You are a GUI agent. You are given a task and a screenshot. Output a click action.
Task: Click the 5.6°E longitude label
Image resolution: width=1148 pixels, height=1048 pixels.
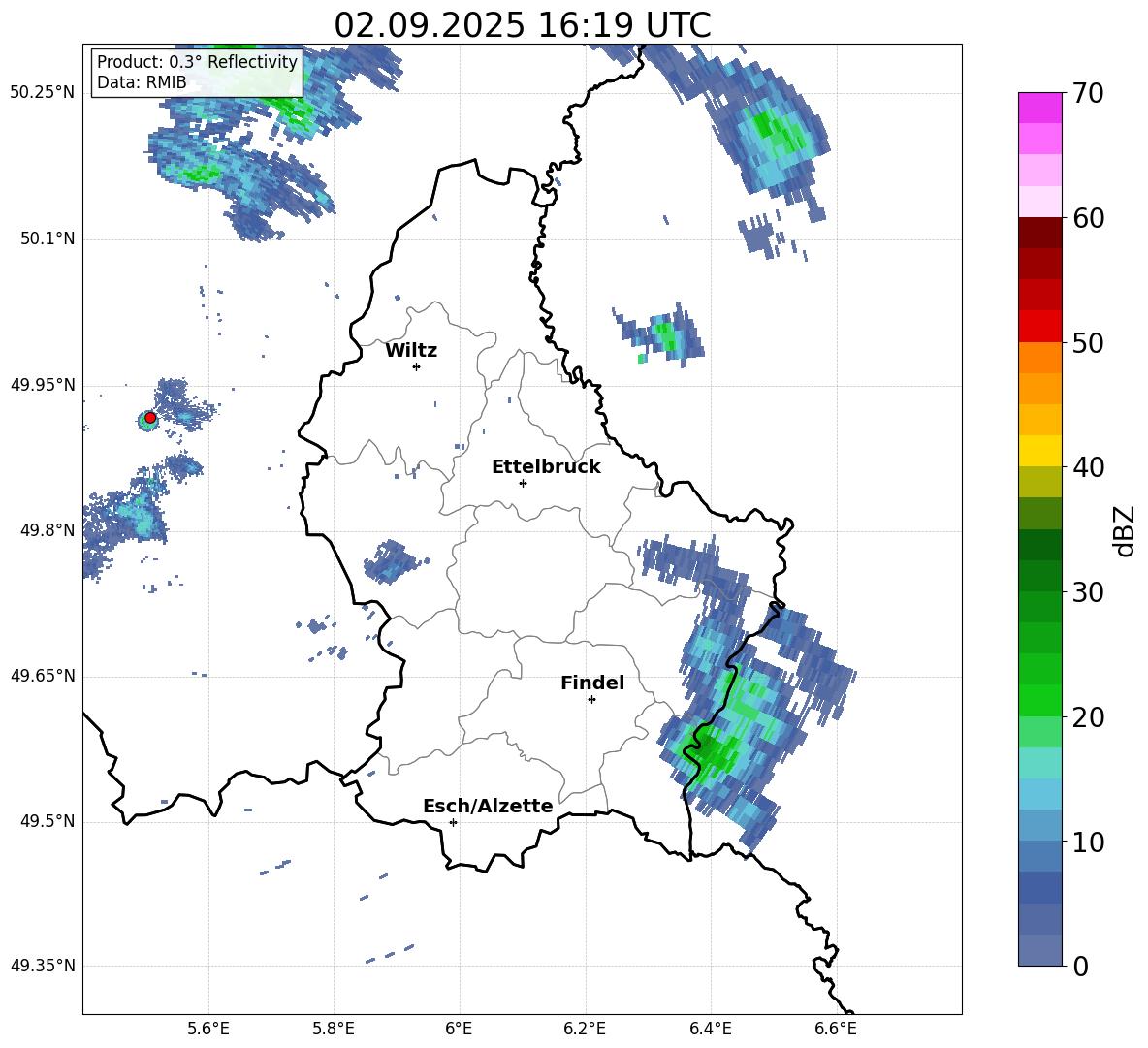click(x=208, y=1029)
